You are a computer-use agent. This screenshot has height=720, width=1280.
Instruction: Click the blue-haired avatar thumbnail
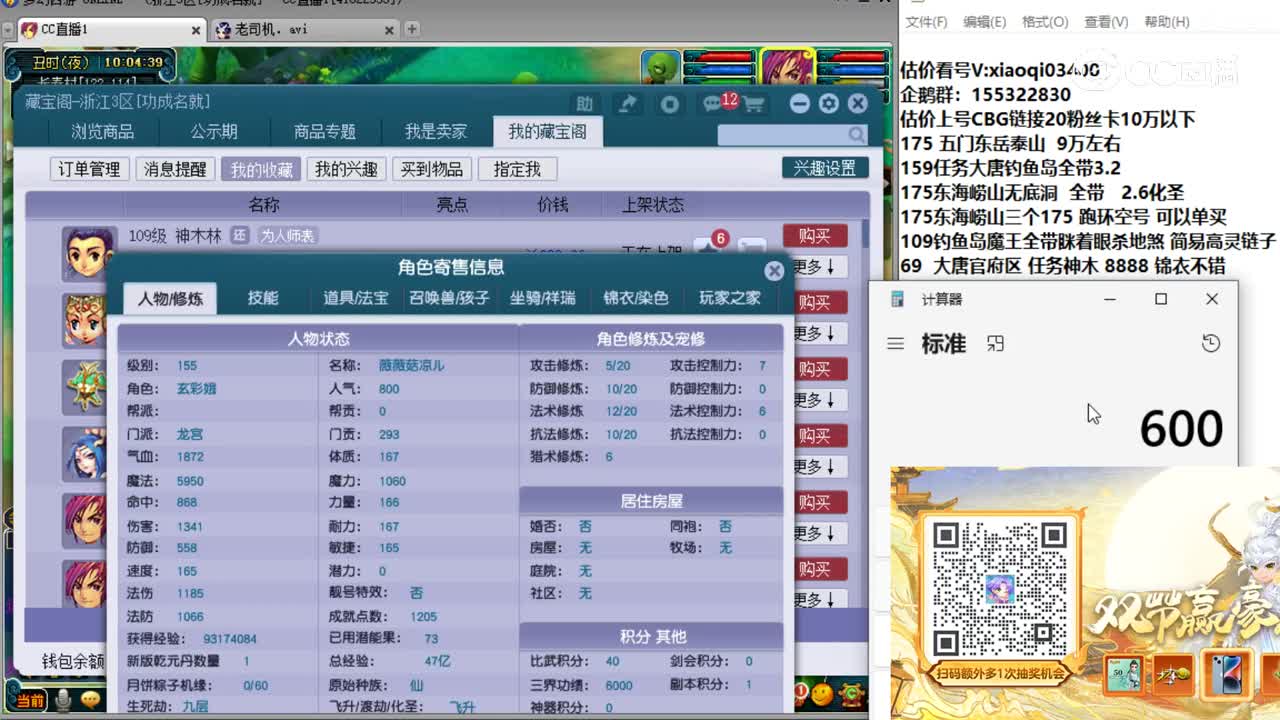click(85, 453)
